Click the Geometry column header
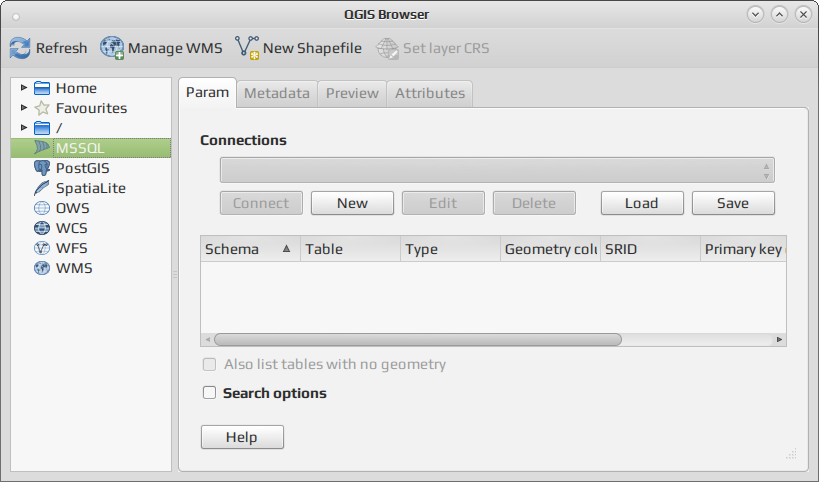This screenshot has height=482, width=819. 551,249
